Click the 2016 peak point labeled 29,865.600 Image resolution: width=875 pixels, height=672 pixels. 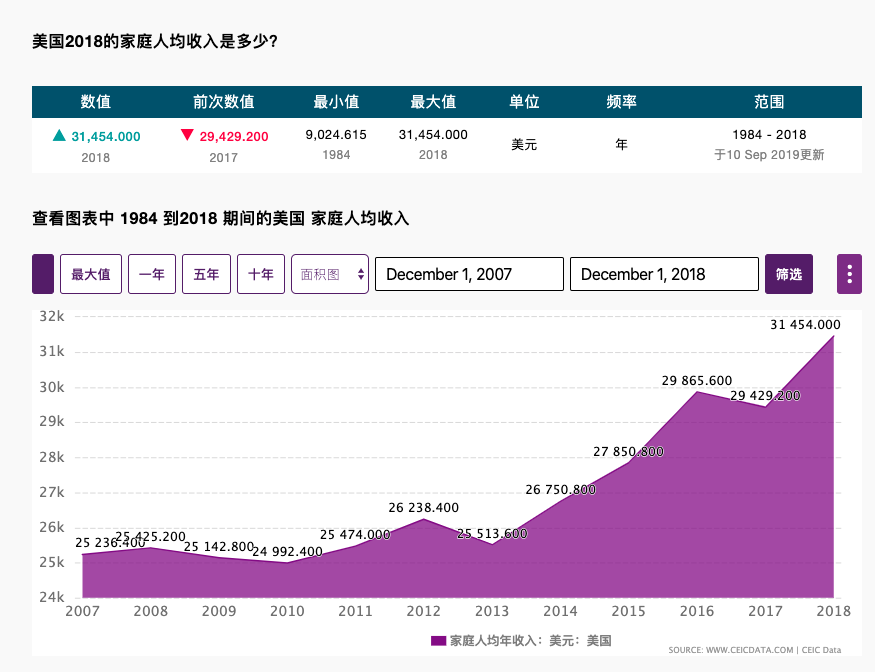point(697,392)
